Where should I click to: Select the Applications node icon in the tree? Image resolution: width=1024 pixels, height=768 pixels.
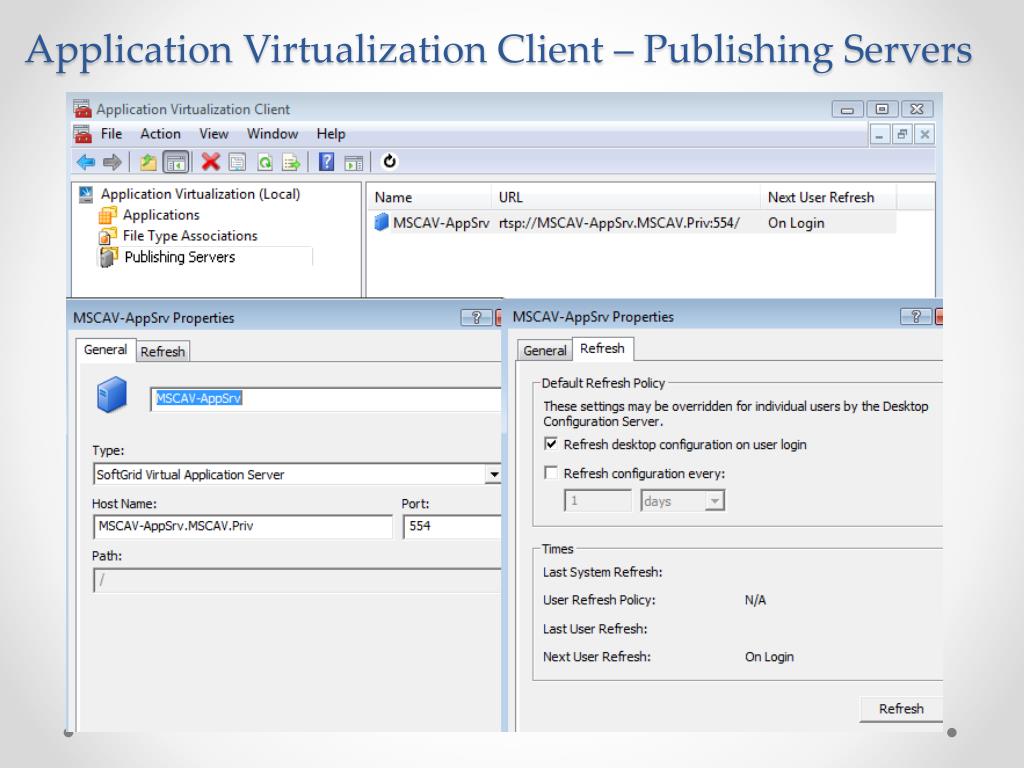tap(108, 215)
